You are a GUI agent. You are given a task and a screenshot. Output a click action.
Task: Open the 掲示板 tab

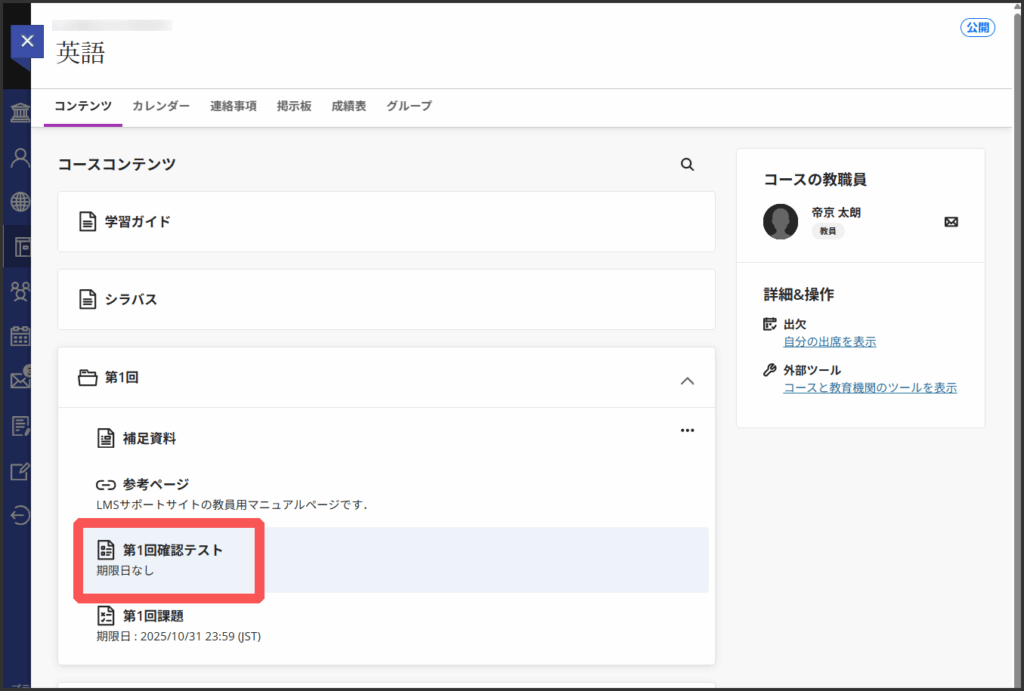click(294, 106)
